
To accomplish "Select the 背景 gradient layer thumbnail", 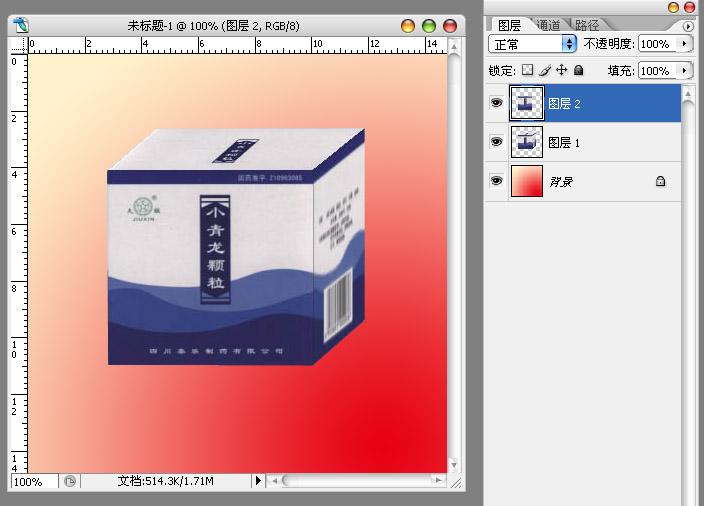I will click(x=527, y=181).
